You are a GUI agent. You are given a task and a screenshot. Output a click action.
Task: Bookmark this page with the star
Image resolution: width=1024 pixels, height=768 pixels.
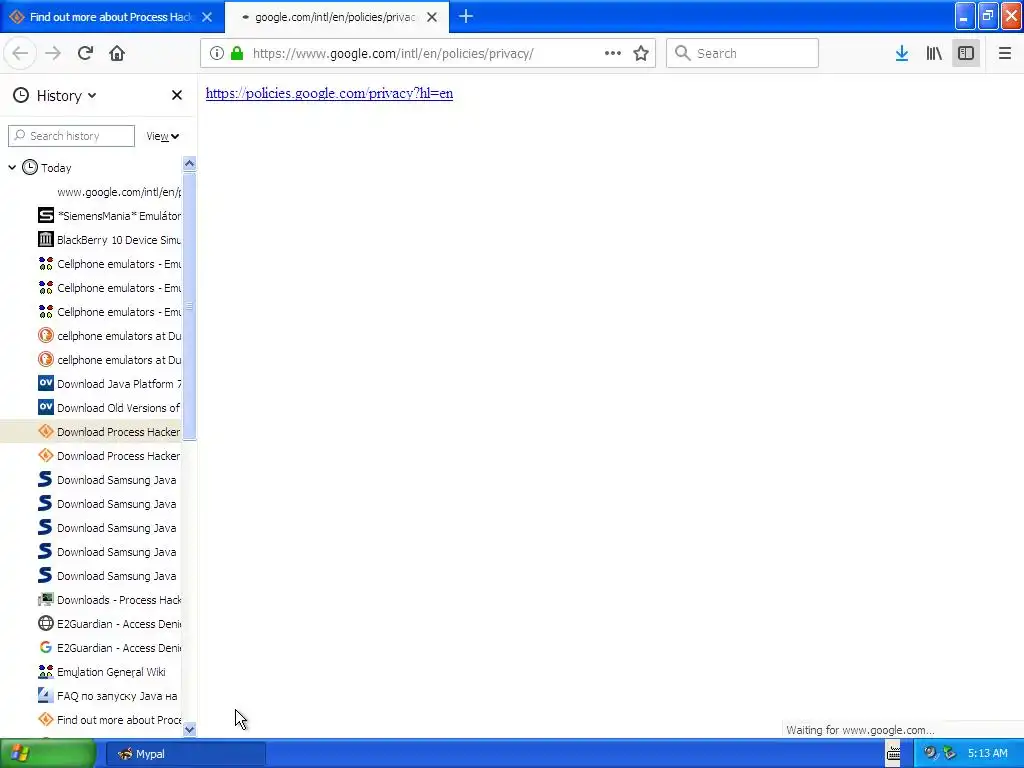641,54
